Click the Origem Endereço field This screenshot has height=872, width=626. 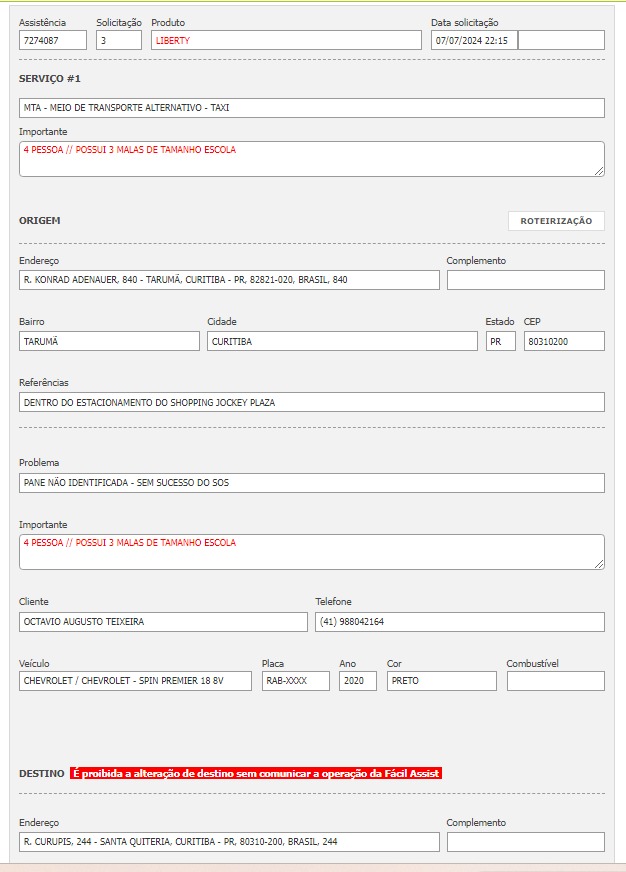[229, 280]
